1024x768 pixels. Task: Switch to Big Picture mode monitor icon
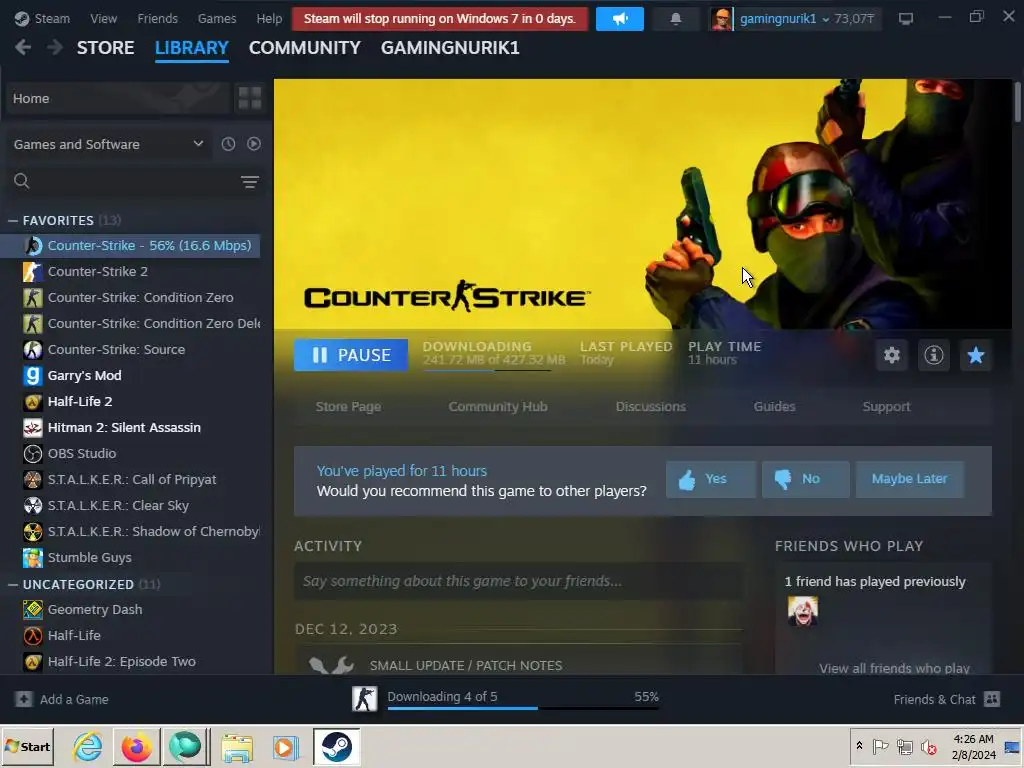point(905,19)
